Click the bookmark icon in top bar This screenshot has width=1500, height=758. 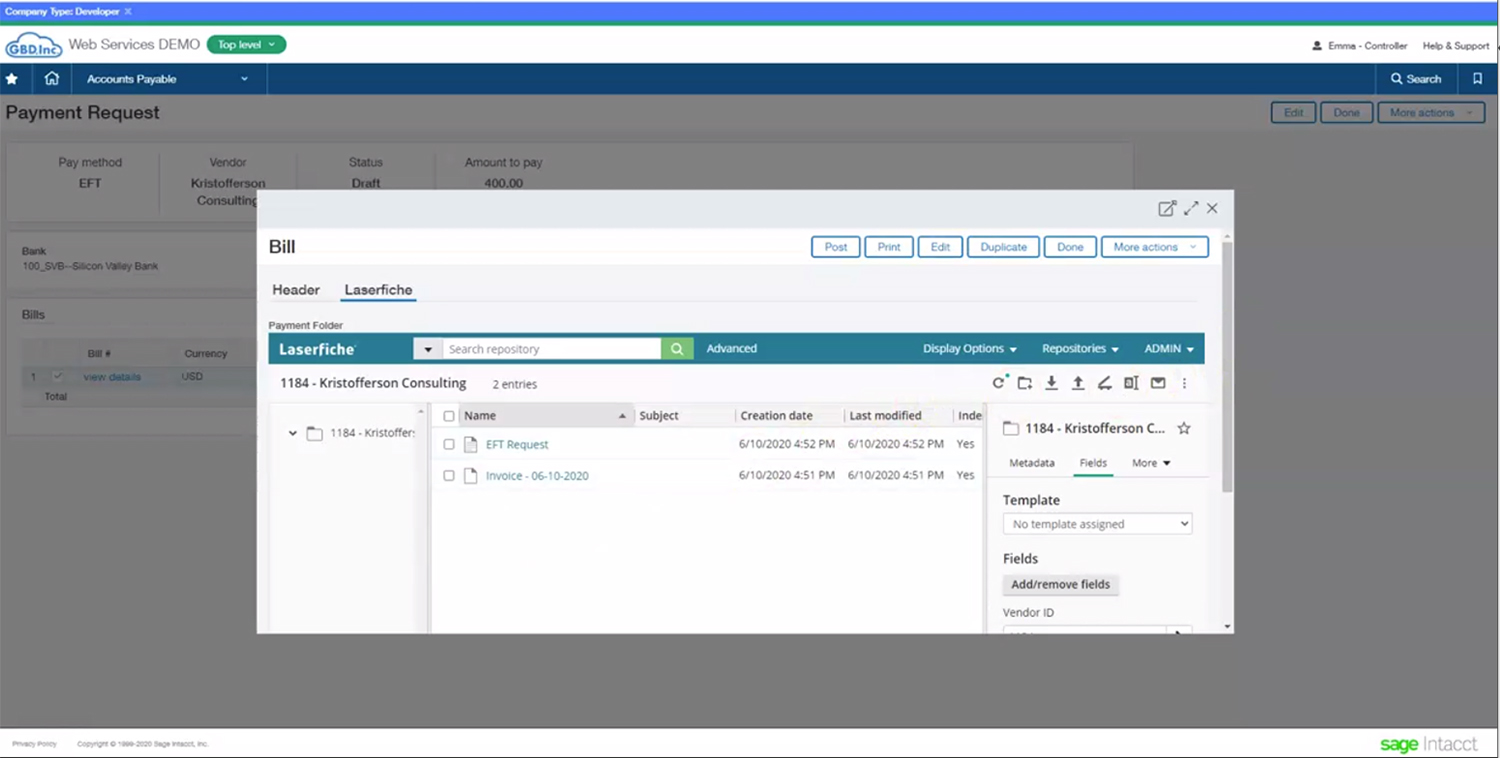pyautogui.click(x=1477, y=79)
